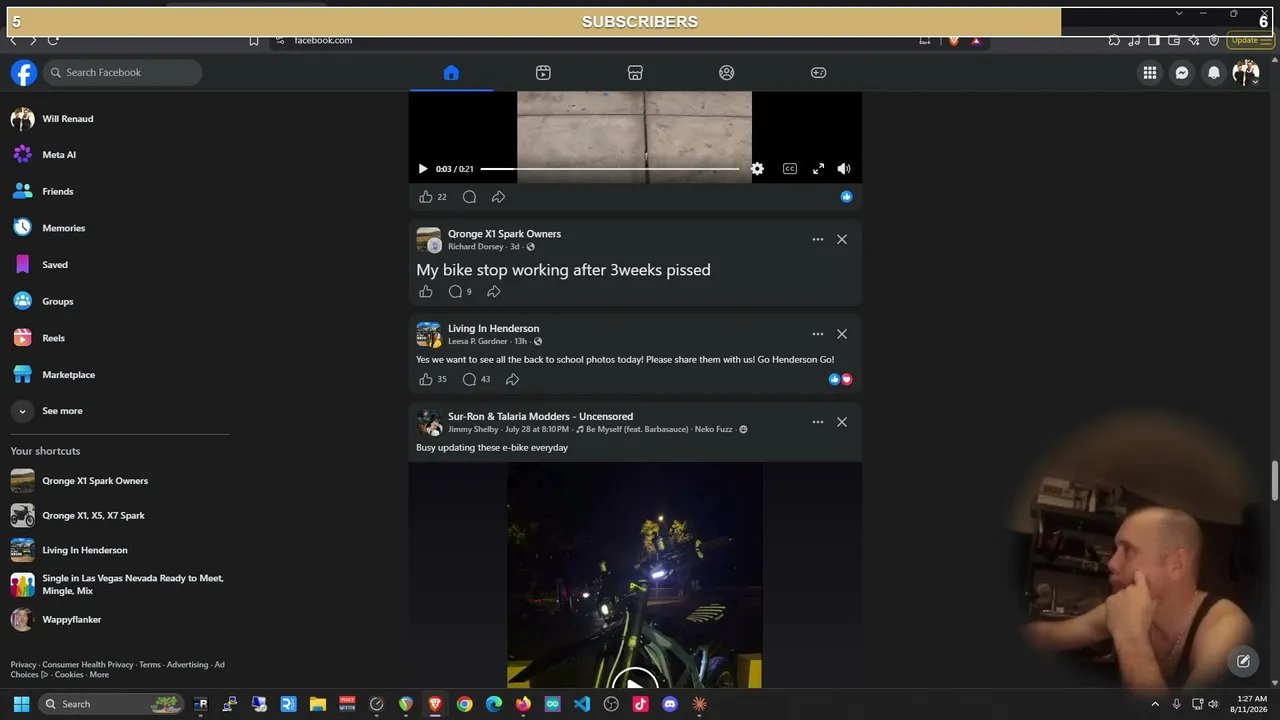Like the bike stop working post
Image resolution: width=1280 pixels, height=720 pixels.
pyautogui.click(x=426, y=292)
